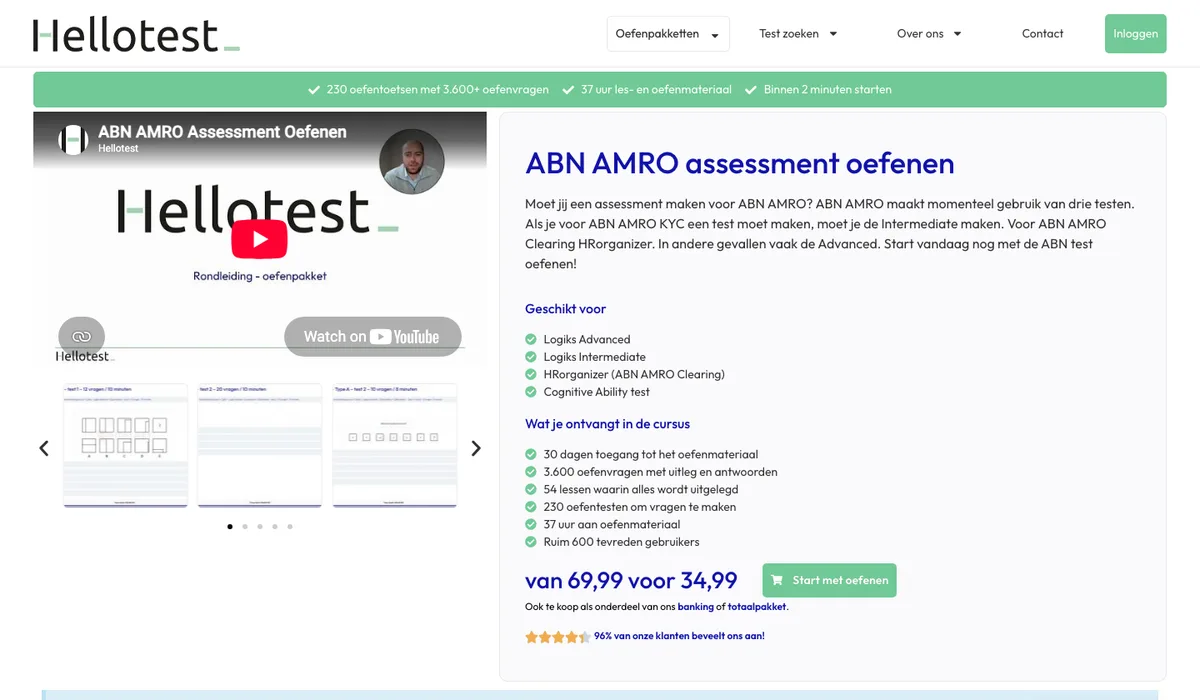This screenshot has height=700, width=1200.
Task: Open thumbnail 'test 2 – 20 vragen'
Action: click(260, 445)
